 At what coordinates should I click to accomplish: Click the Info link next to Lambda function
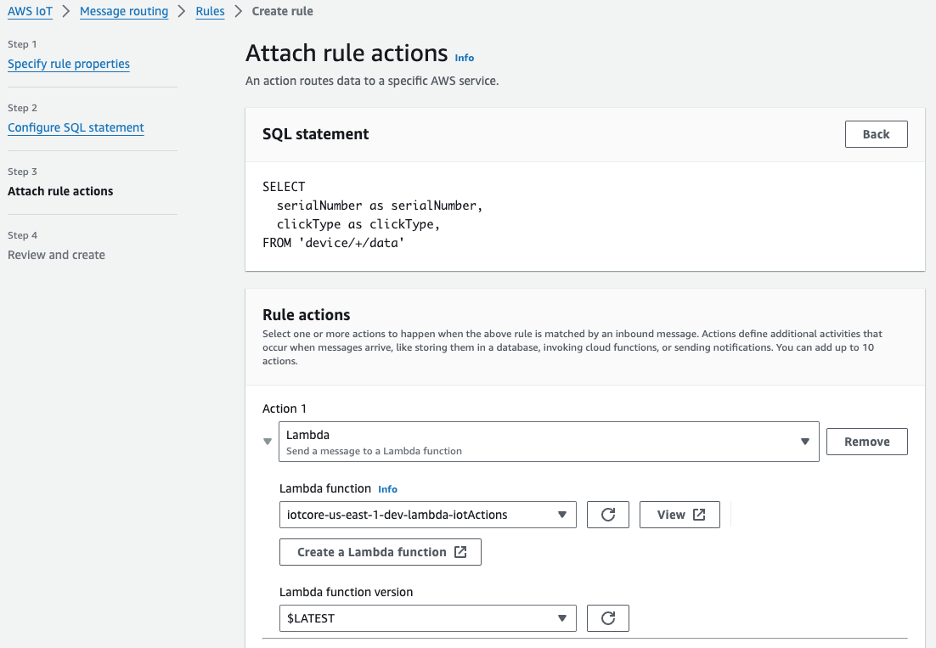point(387,489)
